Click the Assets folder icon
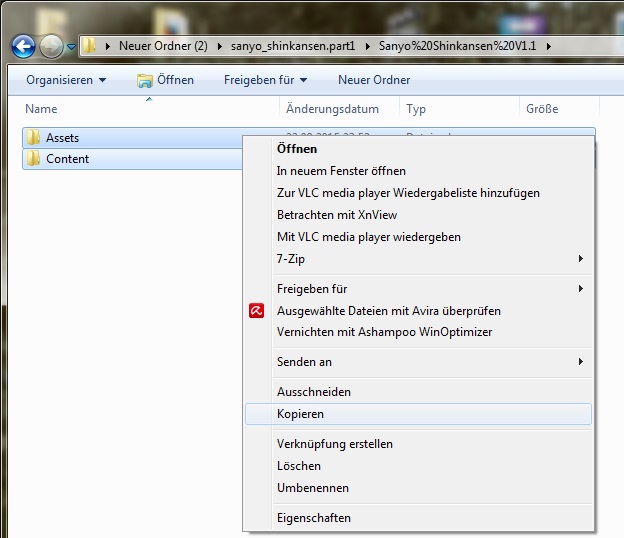The image size is (624, 538). (33, 138)
